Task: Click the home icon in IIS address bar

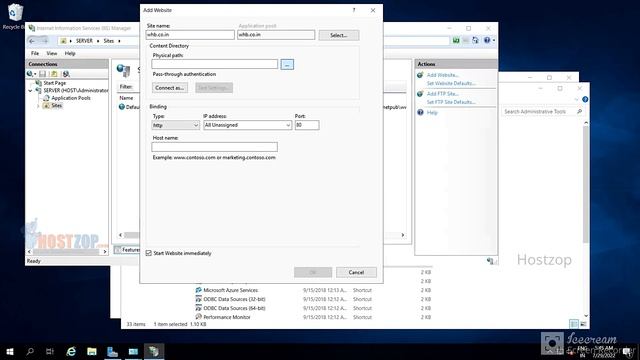Action: tap(476, 40)
